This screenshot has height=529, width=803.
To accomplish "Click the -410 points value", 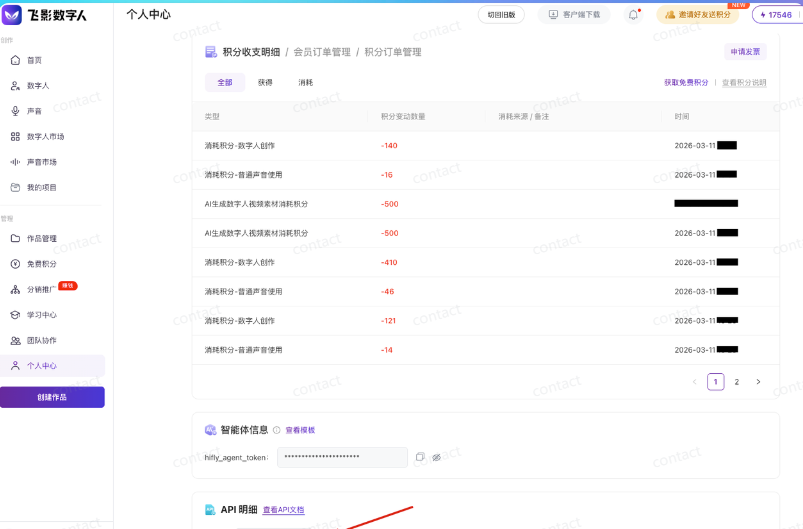I will (x=389, y=262).
